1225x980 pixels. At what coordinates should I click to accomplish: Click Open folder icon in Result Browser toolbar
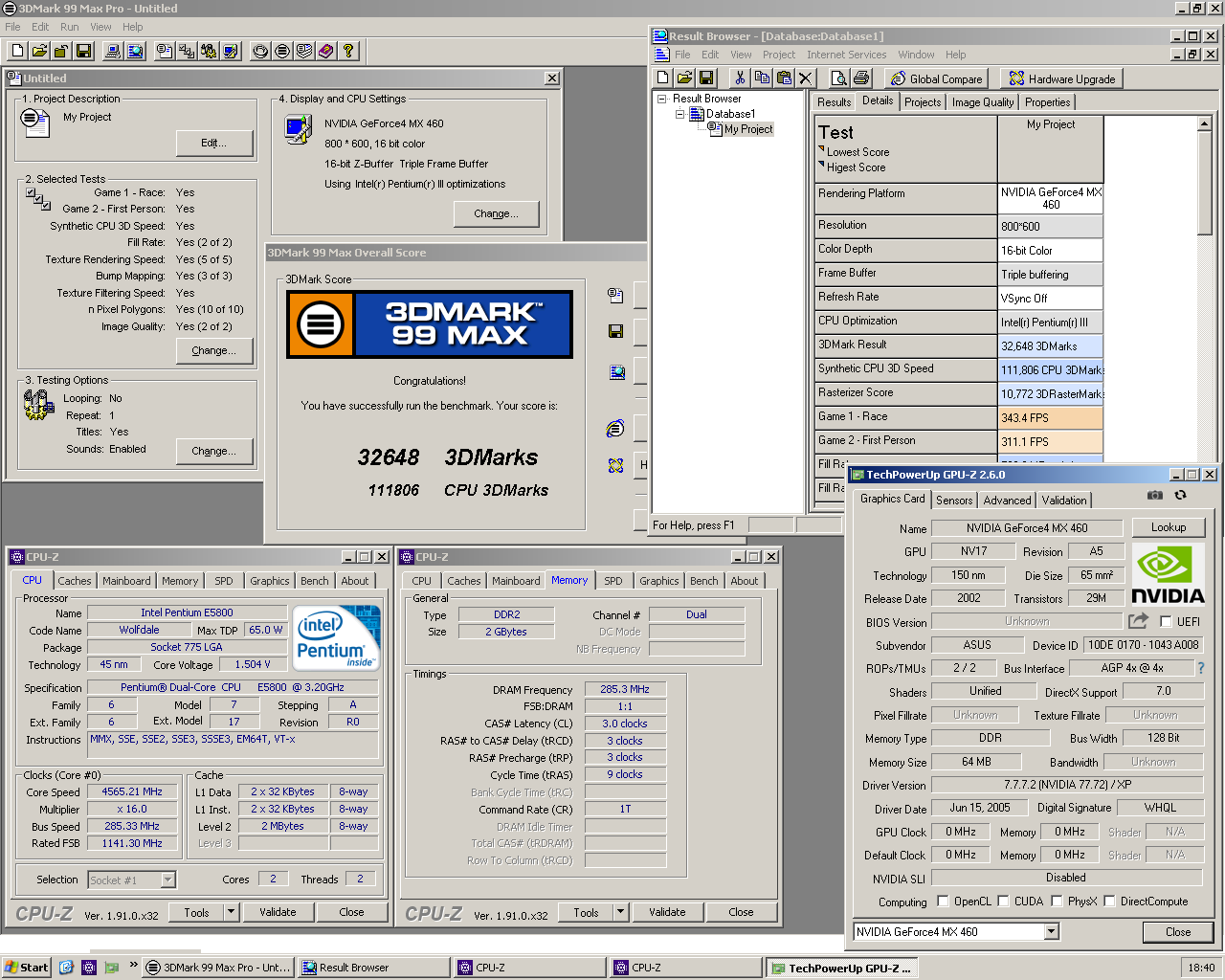click(x=684, y=78)
